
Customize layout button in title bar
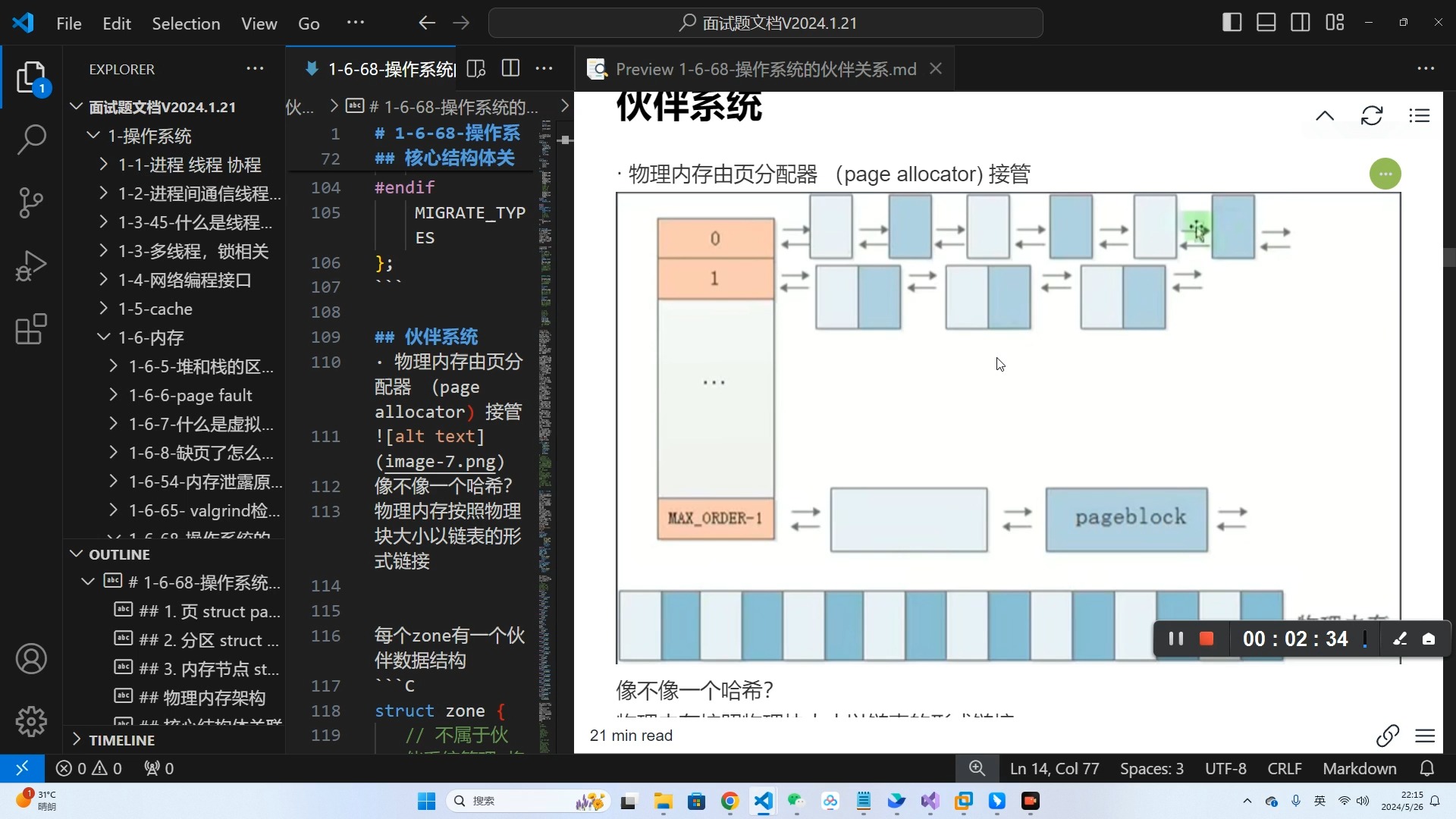tap(1335, 23)
